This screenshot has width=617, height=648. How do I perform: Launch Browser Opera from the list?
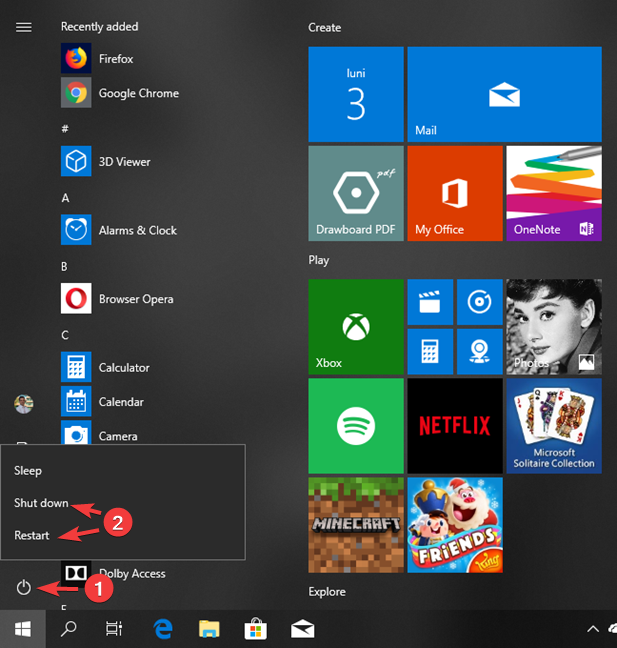click(x=135, y=299)
